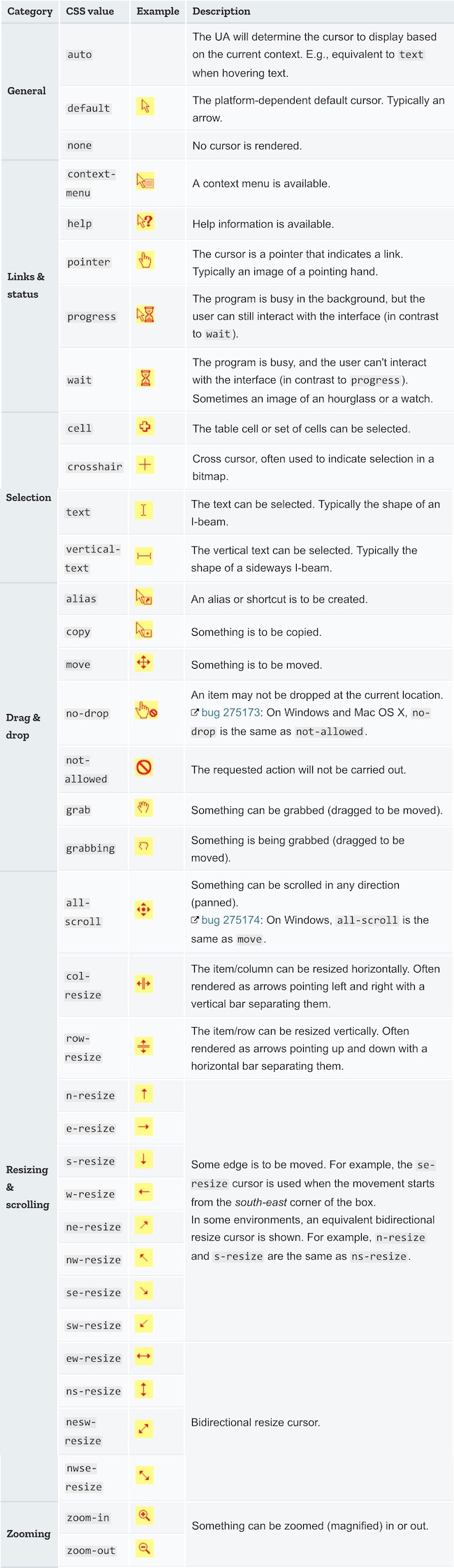The height and width of the screenshot is (1568, 454).
Task: Click the zoom-out magnifier cursor icon
Action: [144, 1548]
